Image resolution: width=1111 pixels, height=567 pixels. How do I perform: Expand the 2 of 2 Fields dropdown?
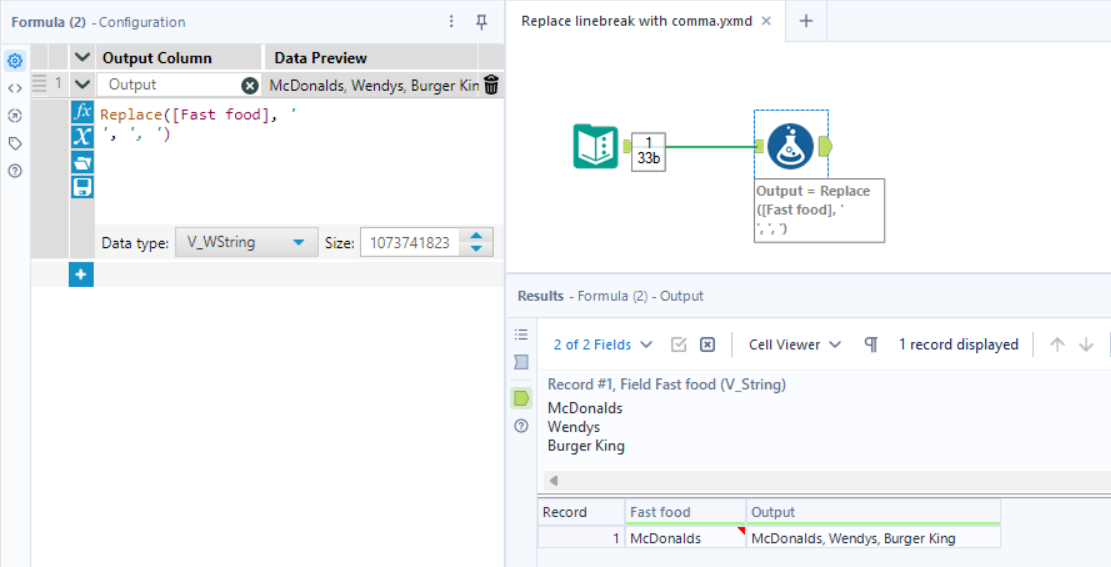coord(603,344)
